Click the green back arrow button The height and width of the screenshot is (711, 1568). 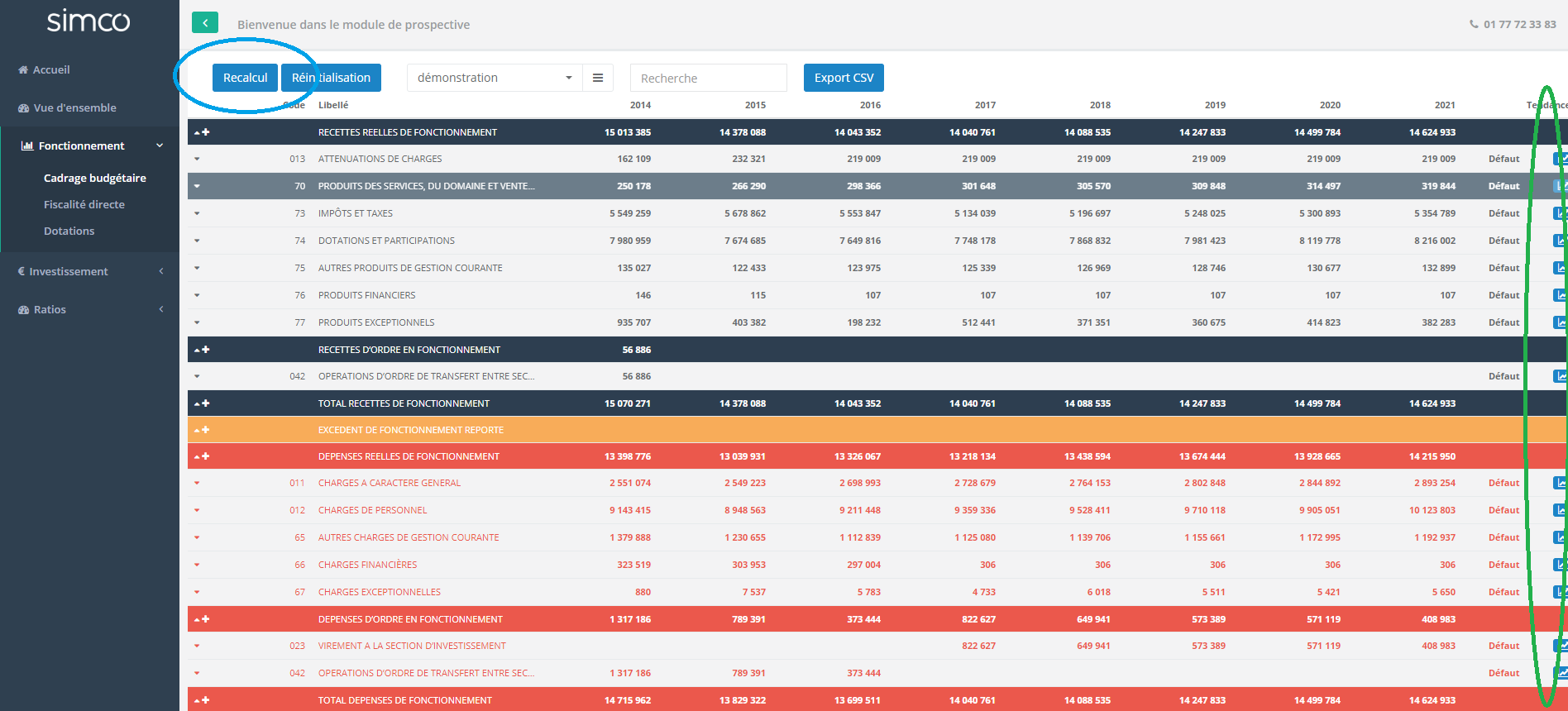[x=204, y=23]
